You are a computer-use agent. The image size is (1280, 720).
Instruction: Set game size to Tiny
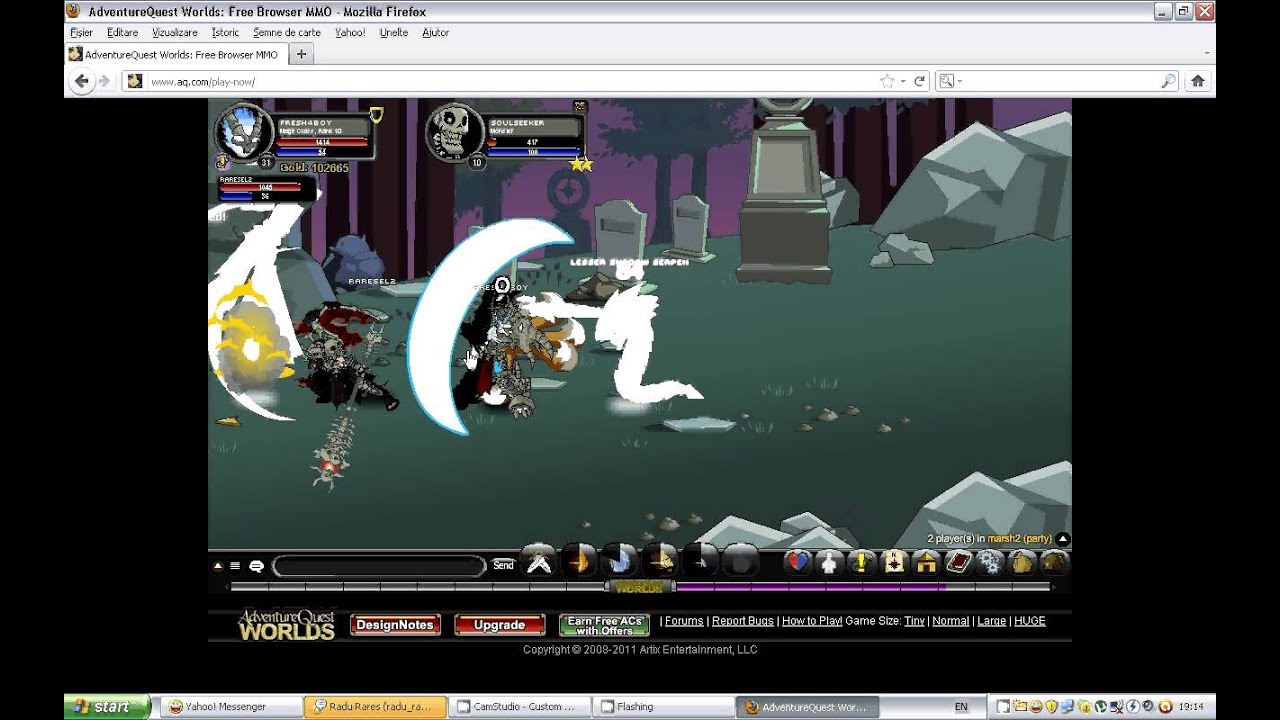914,621
